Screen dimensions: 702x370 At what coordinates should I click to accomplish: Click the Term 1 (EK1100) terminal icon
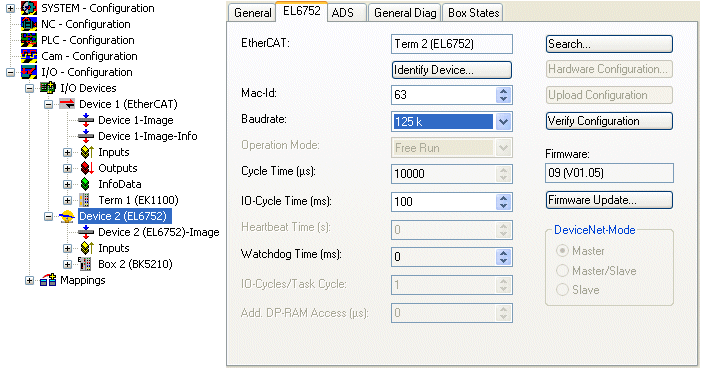pyautogui.click(x=84, y=200)
